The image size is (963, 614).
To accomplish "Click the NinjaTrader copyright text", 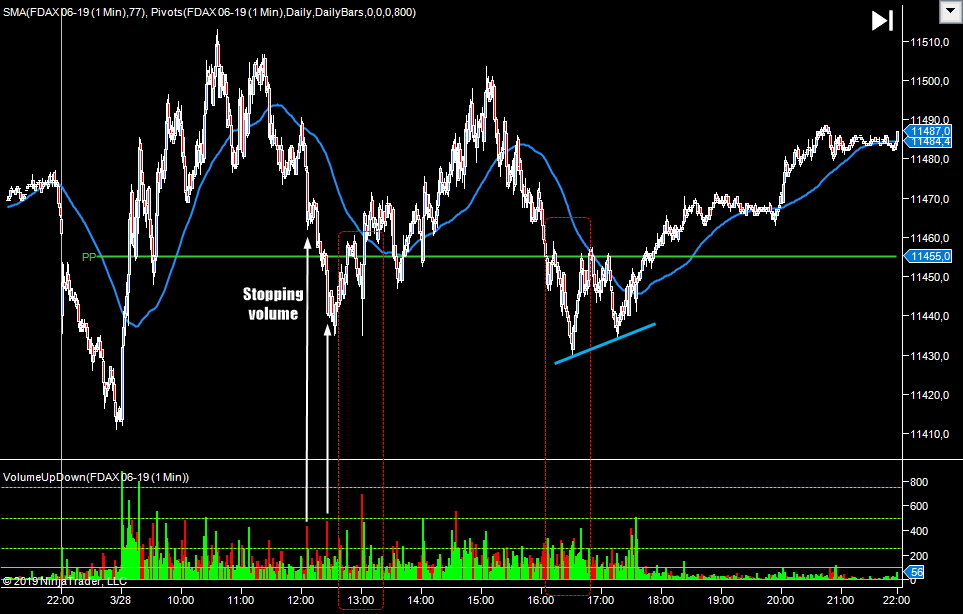I will 64,580.
